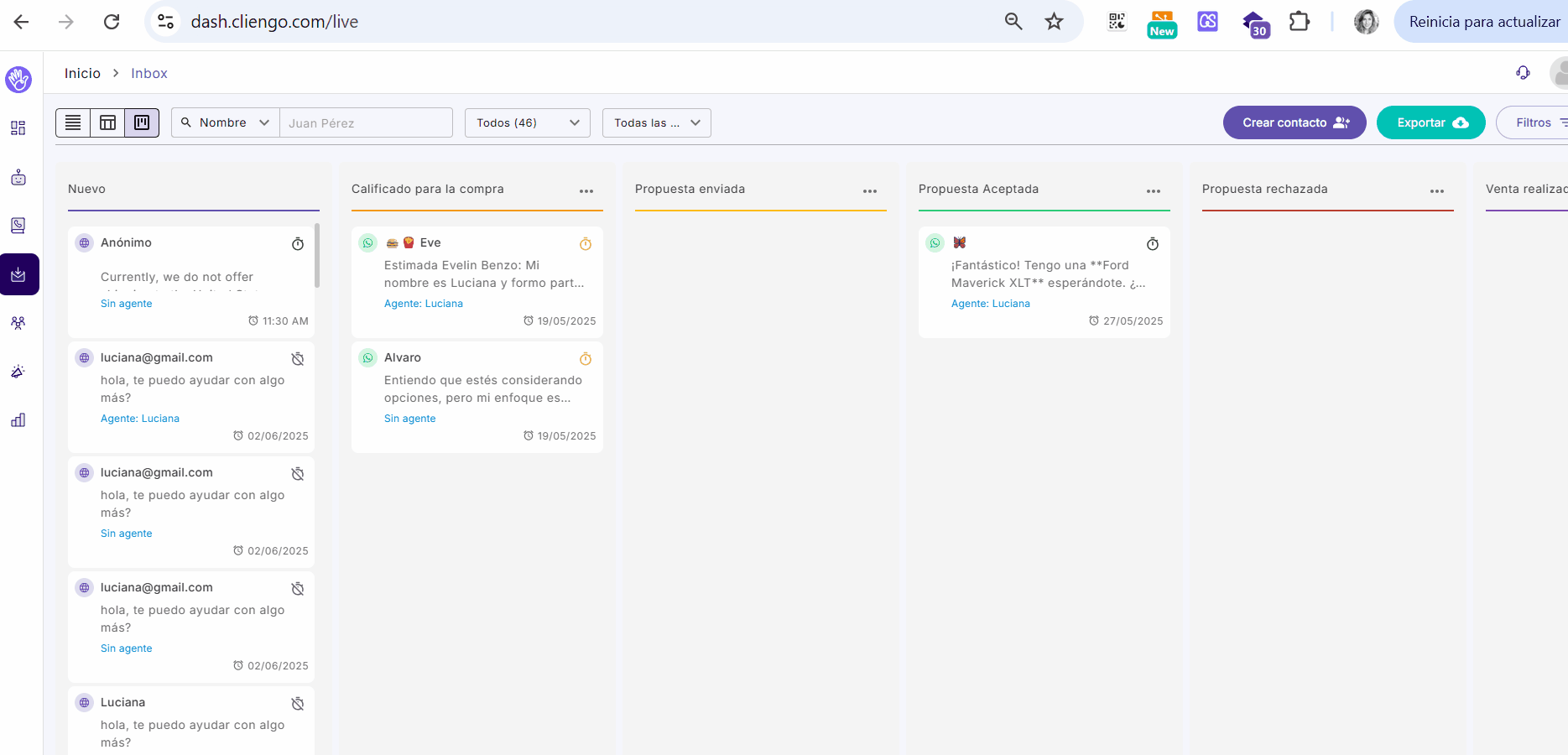Open the chatbot icon in sidebar
Screen dimensions: 1568x755
(18, 177)
